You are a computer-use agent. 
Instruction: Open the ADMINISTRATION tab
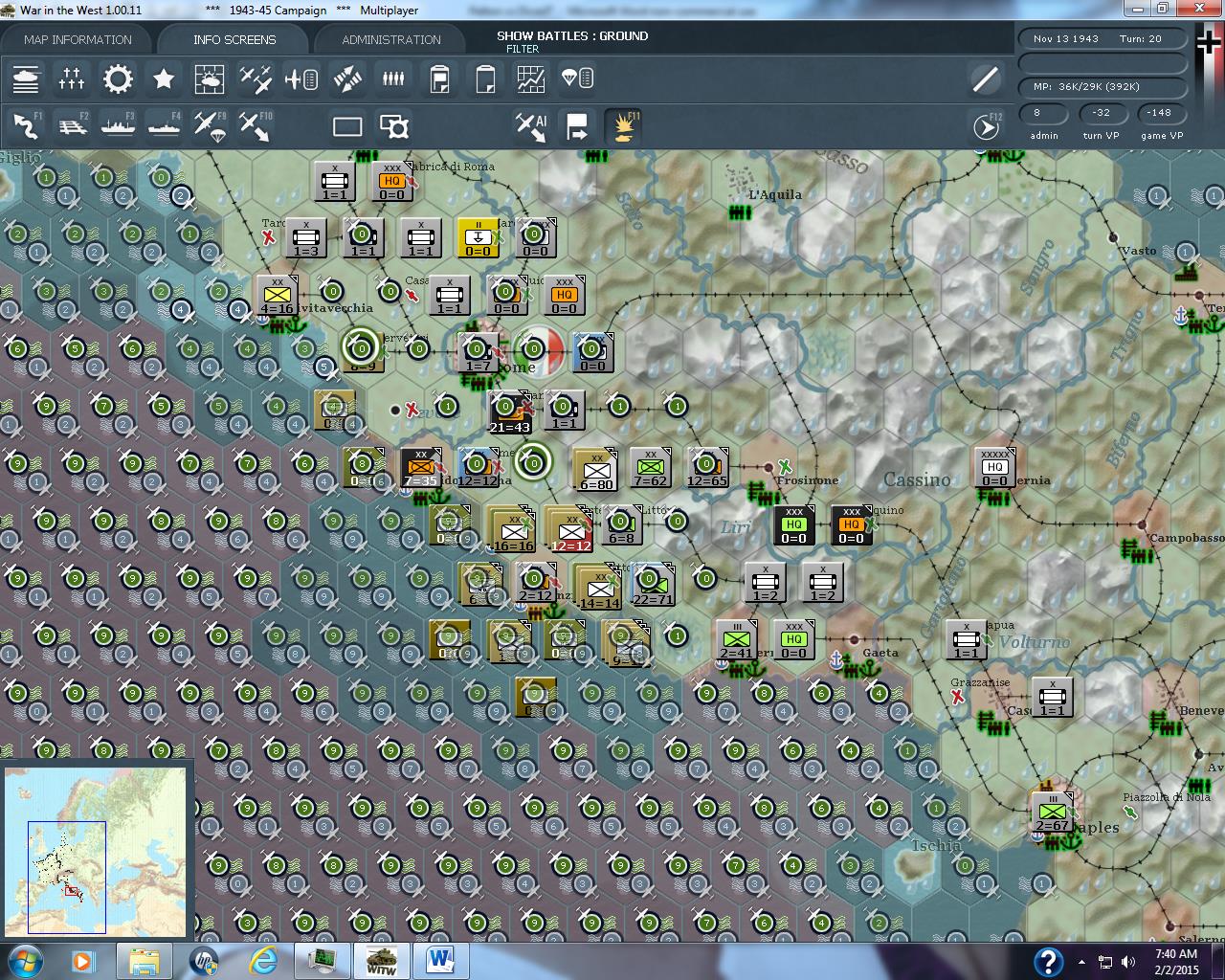pyautogui.click(x=391, y=39)
